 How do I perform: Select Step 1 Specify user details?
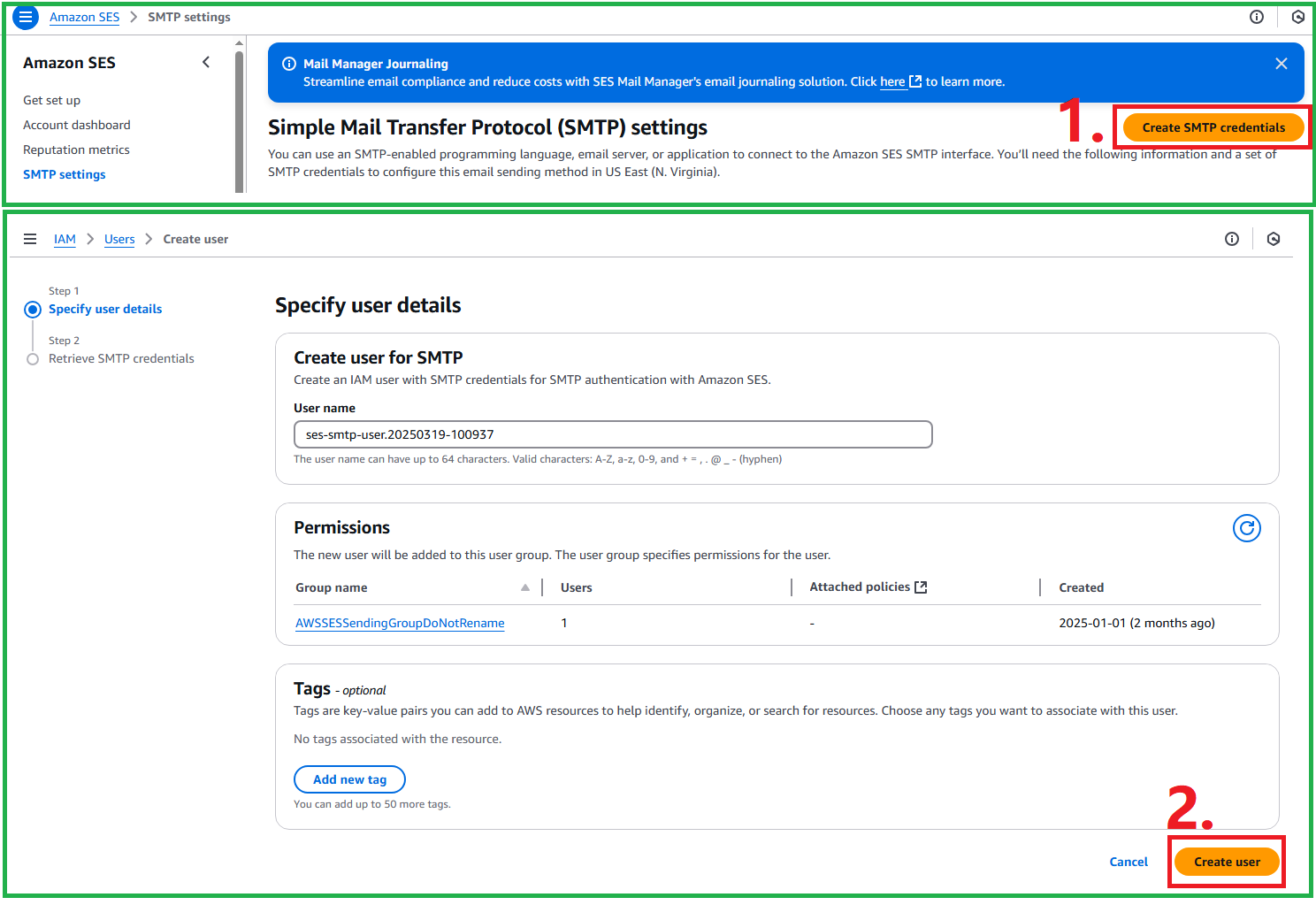(x=105, y=309)
